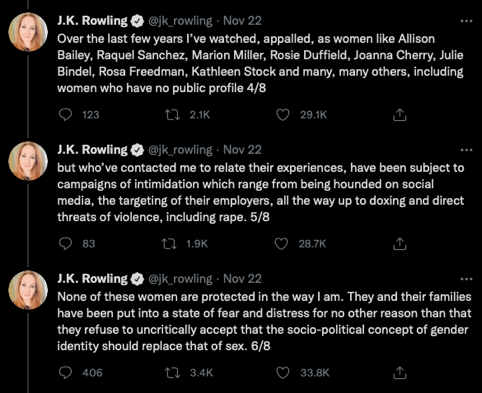This screenshot has height=393, width=482.
Task: Like the tweet with 33.8K likes
Action: (283, 373)
